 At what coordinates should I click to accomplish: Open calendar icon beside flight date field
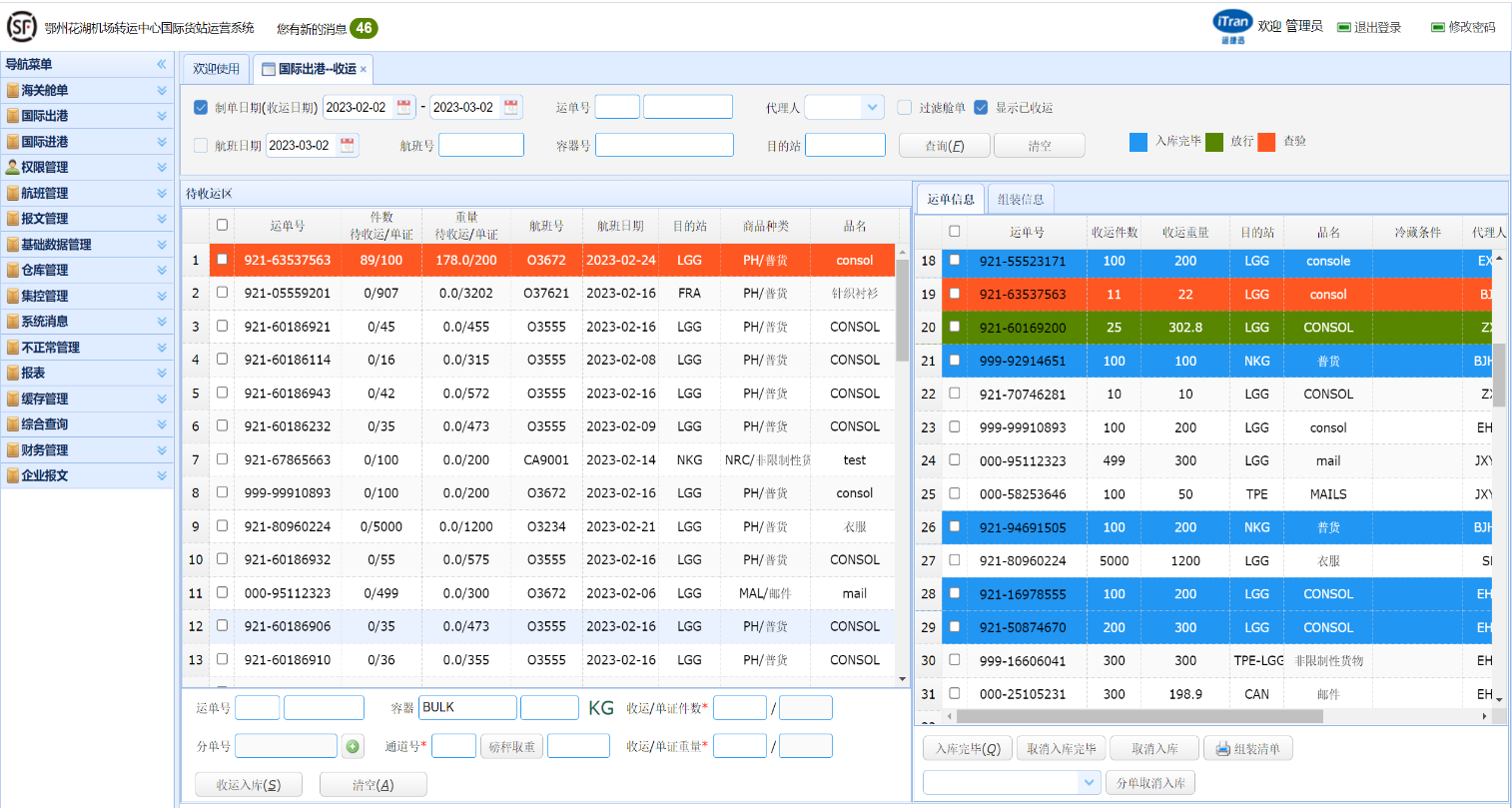pyautogui.click(x=347, y=146)
